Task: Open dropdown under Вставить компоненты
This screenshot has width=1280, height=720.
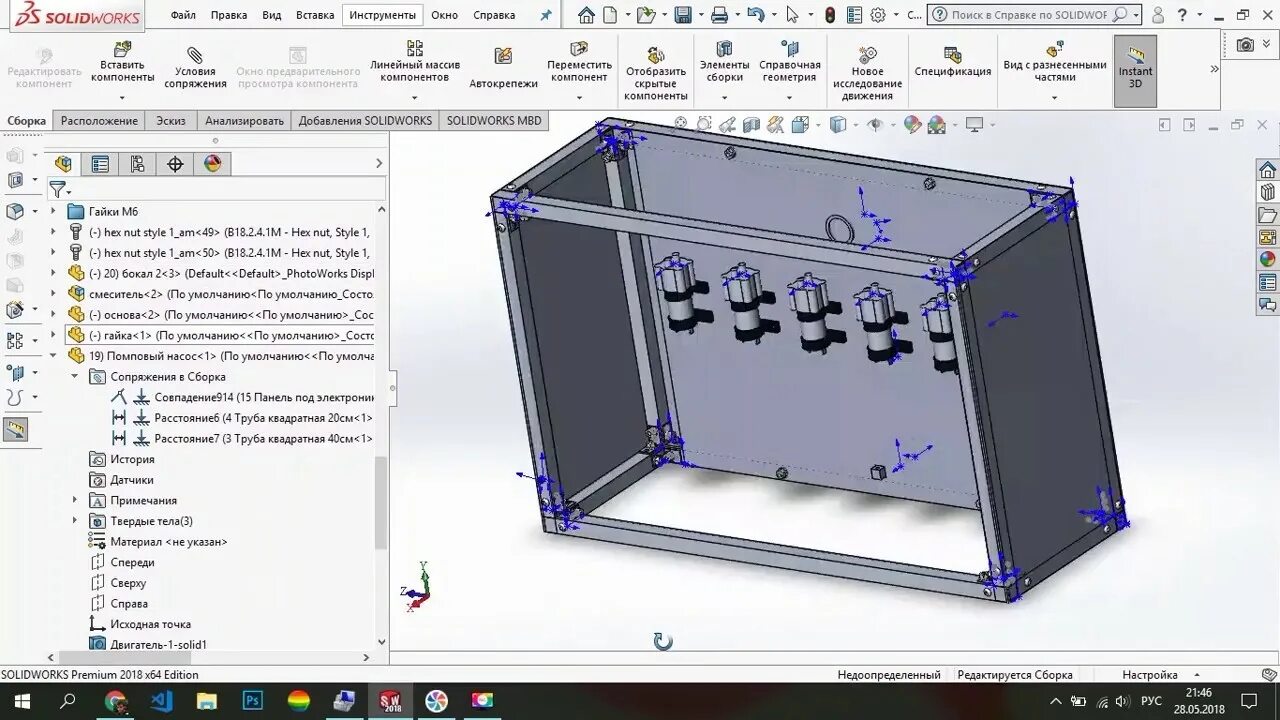Action: coord(122,98)
